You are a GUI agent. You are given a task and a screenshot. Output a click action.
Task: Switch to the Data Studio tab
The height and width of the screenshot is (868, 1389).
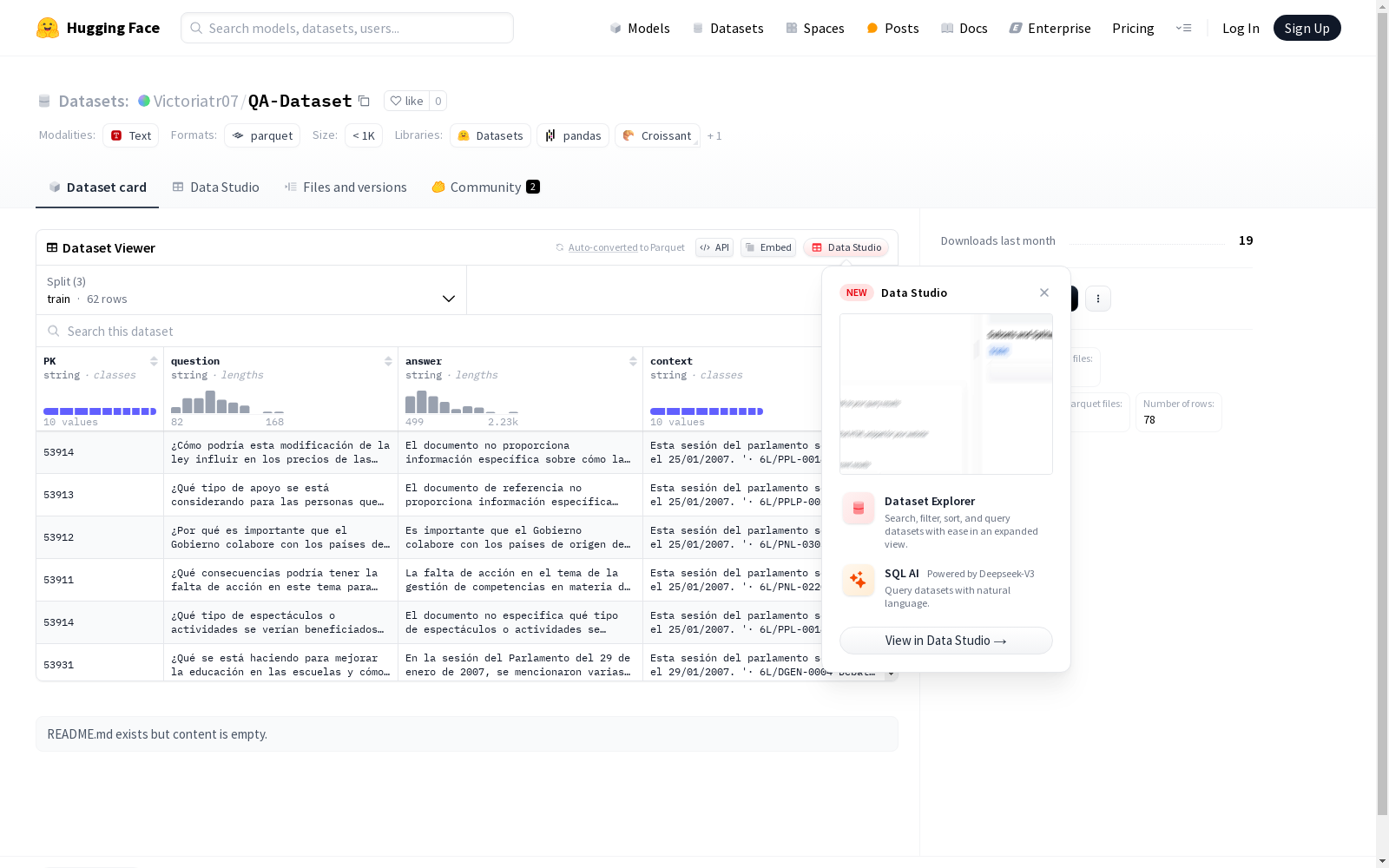pos(215,187)
